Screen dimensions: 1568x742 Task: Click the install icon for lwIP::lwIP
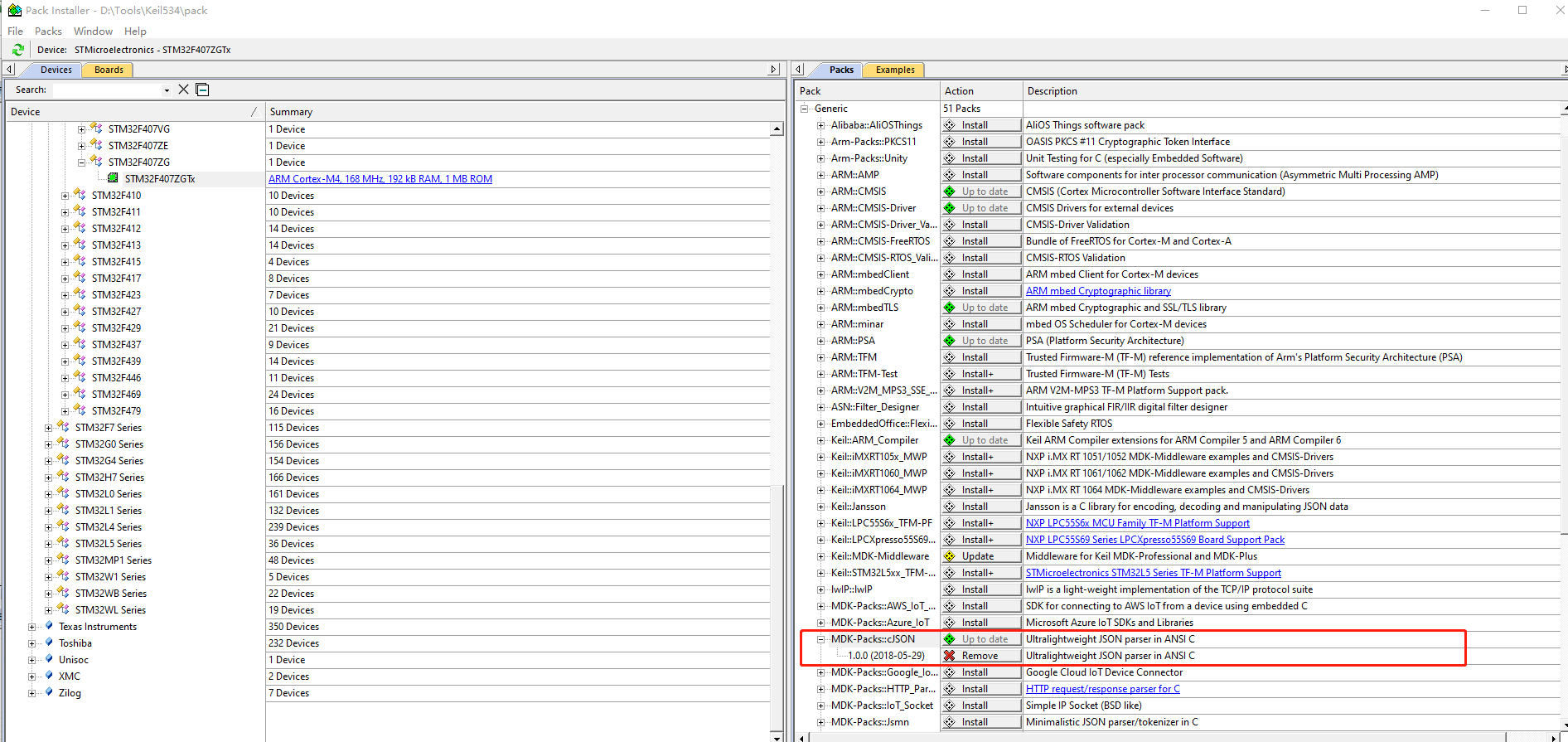950,589
